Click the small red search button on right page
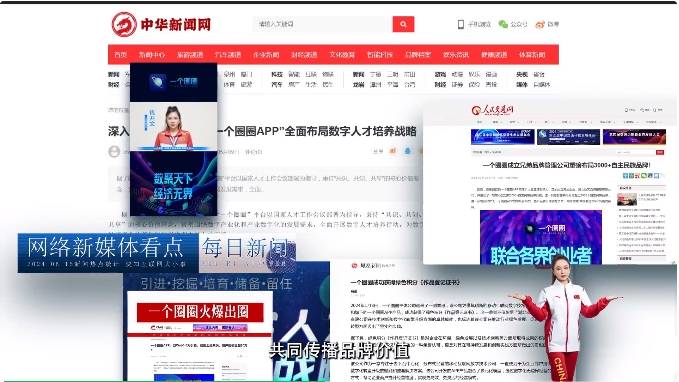The image size is (679, 382). tap(660, 152)
